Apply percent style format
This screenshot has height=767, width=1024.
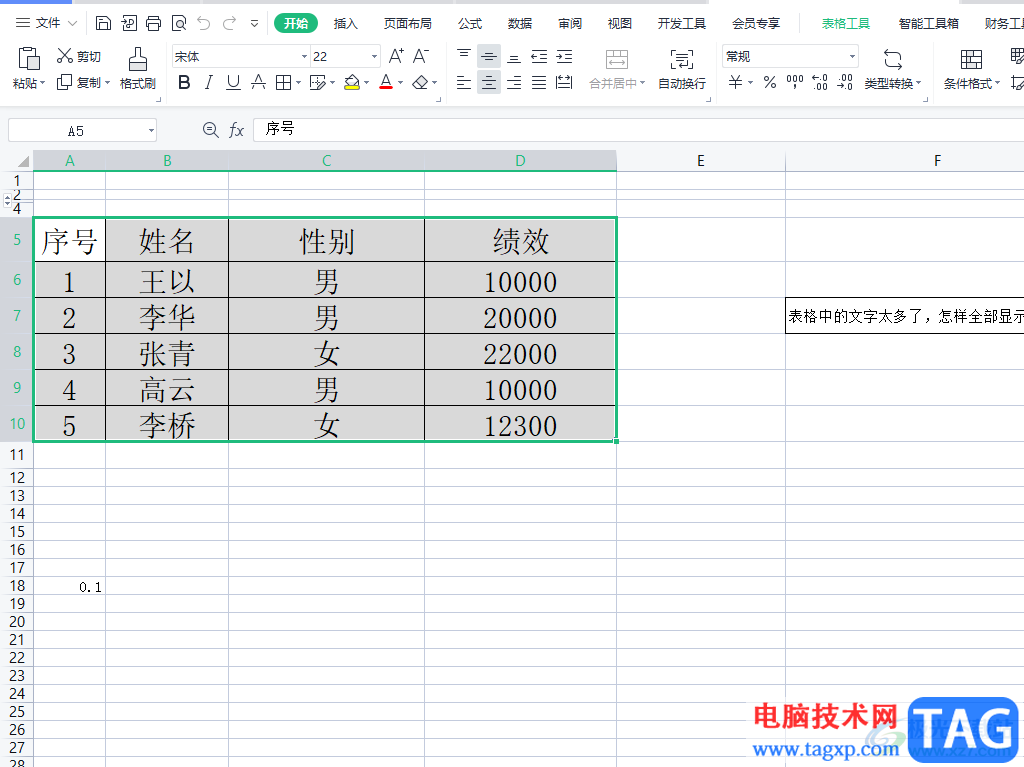tap(770, 82)
